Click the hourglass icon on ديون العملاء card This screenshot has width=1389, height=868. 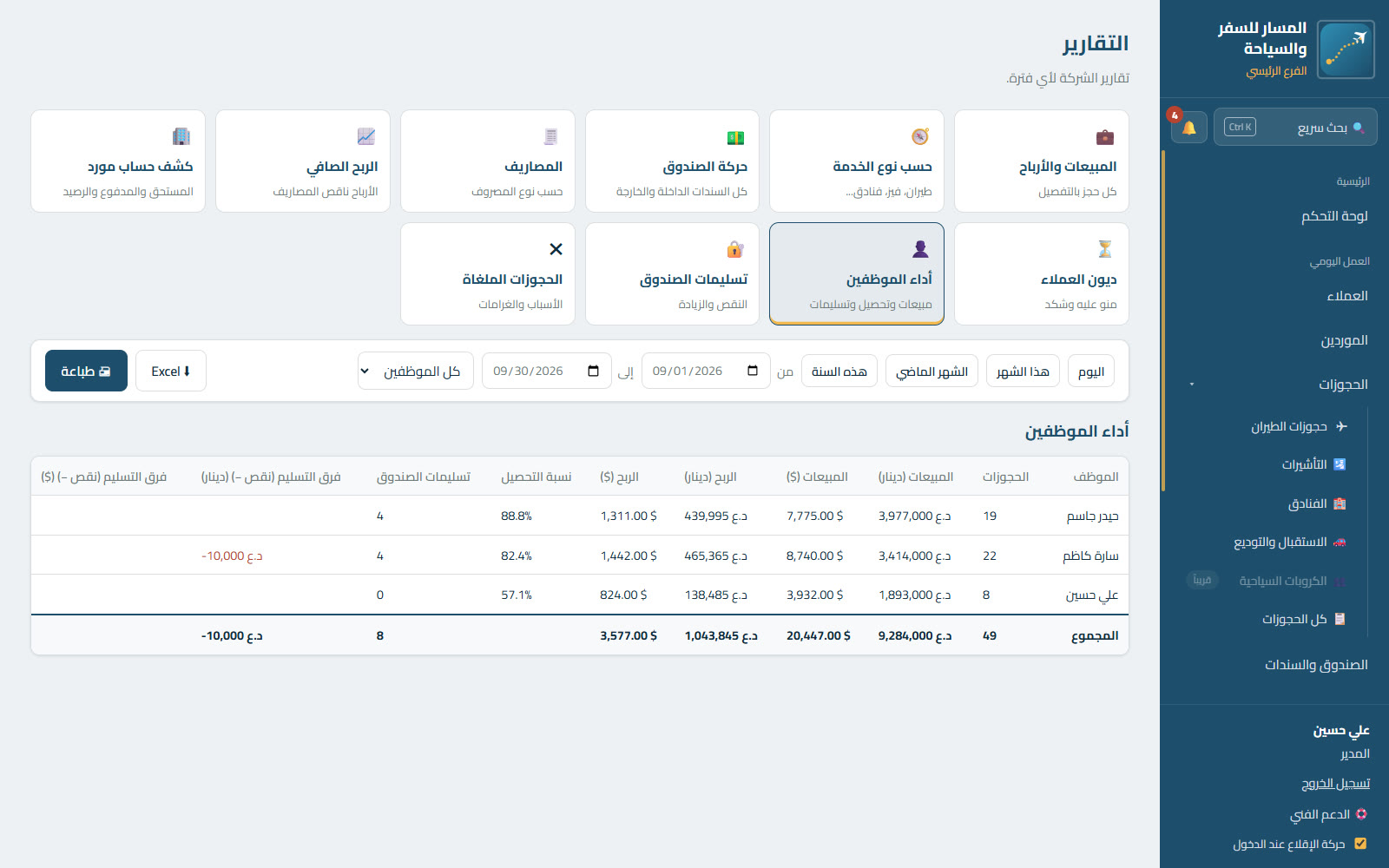[1104, 249]
